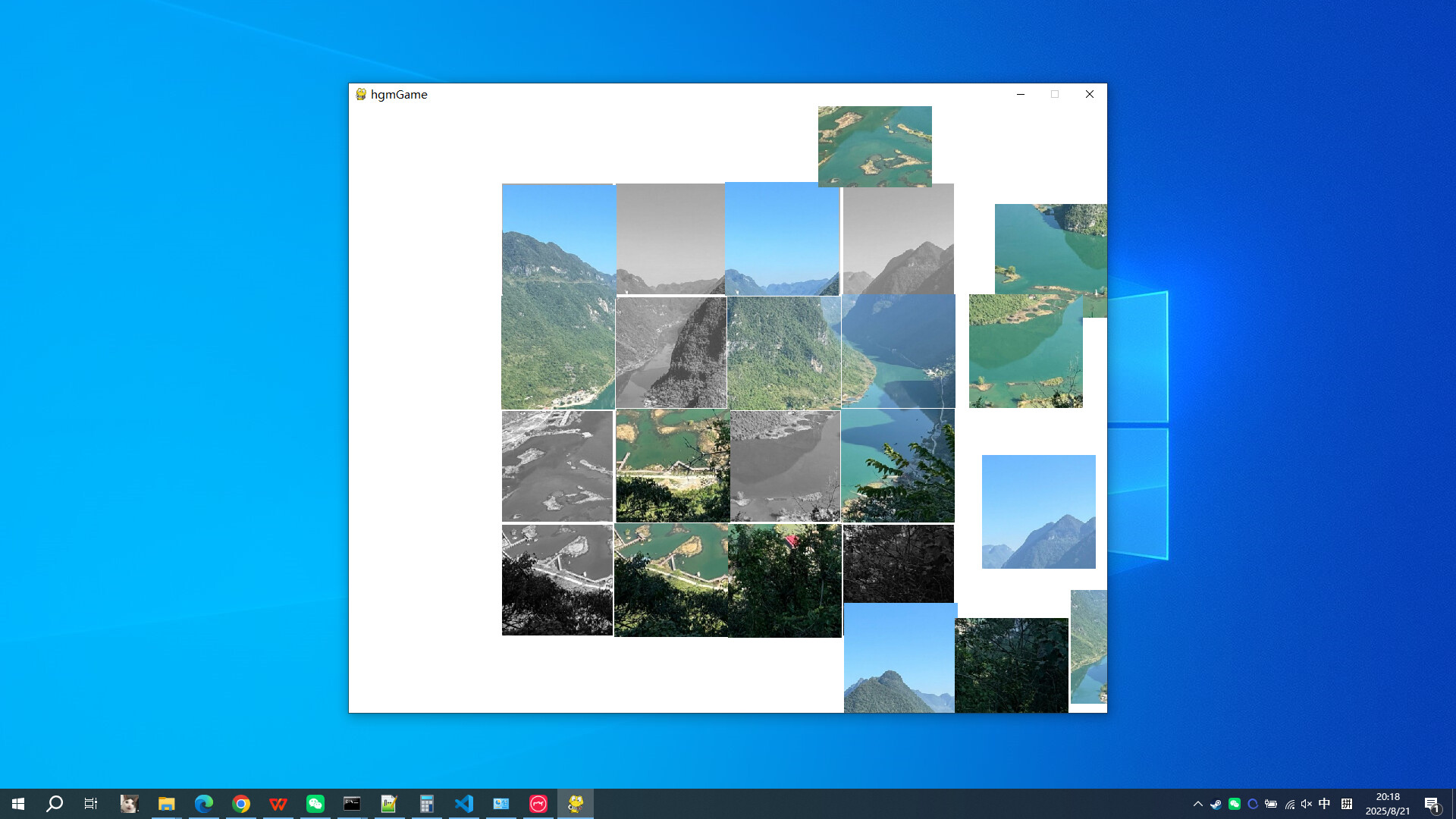
Task: Open WeChat from the taskbar
Action: [315, 803]
